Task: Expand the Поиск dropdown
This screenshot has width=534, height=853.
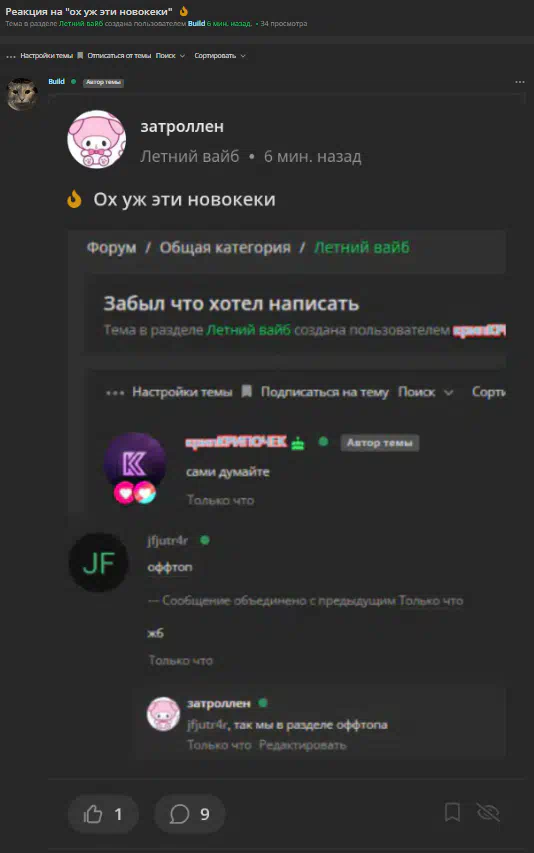Action: pos(170,55)
